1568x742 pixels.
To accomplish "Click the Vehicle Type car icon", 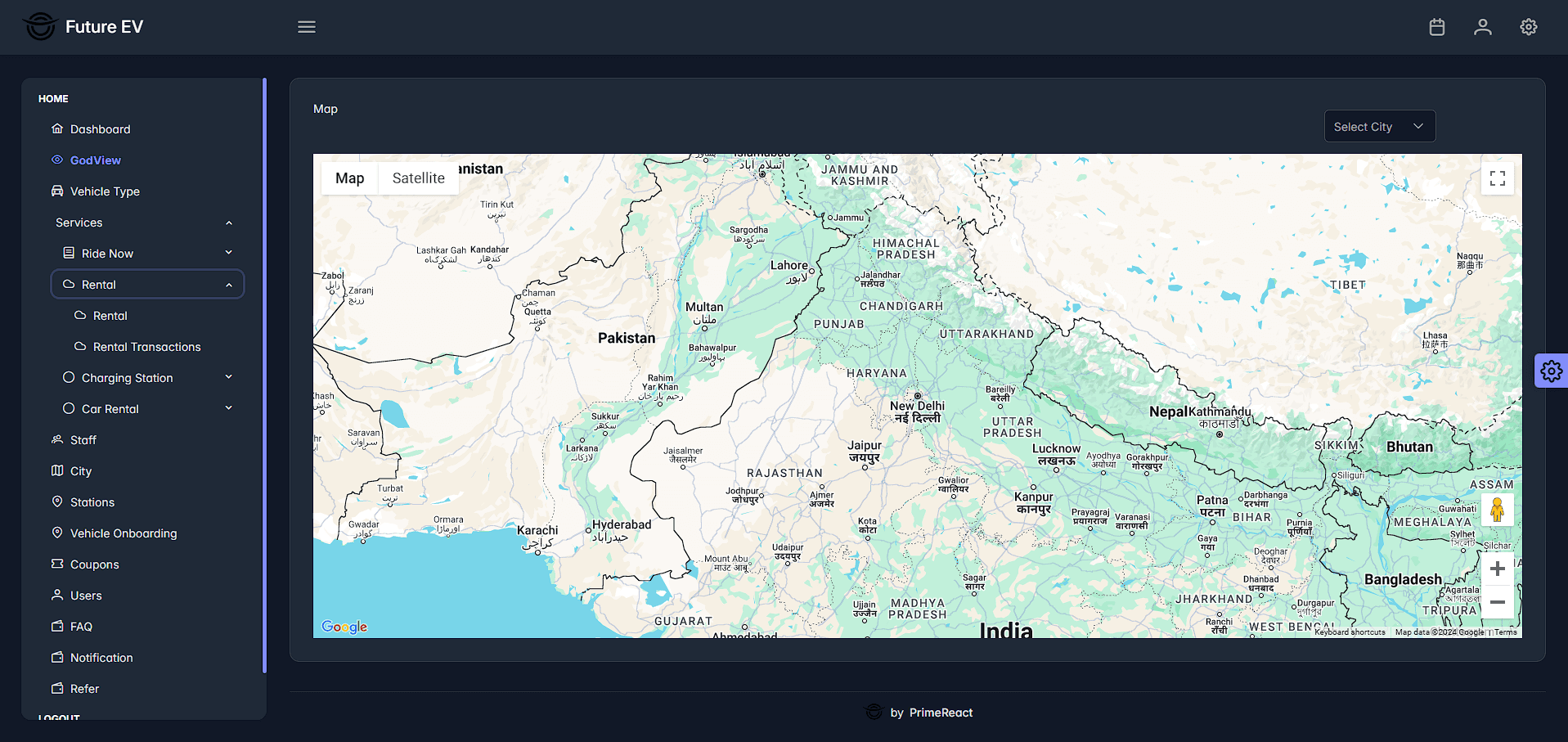I will [57, 191].
